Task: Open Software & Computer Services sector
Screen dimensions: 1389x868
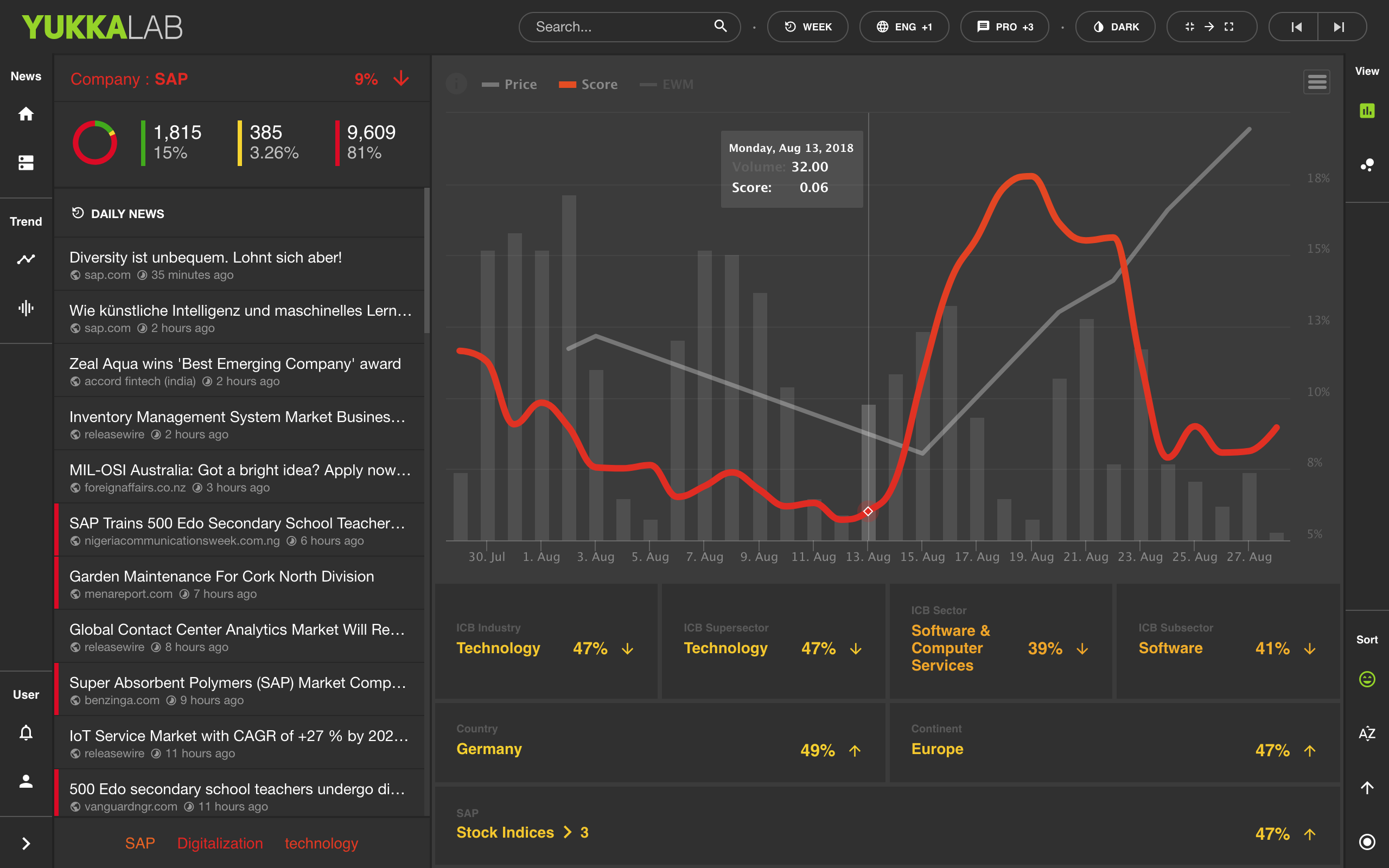Action: coord(1001,642)
